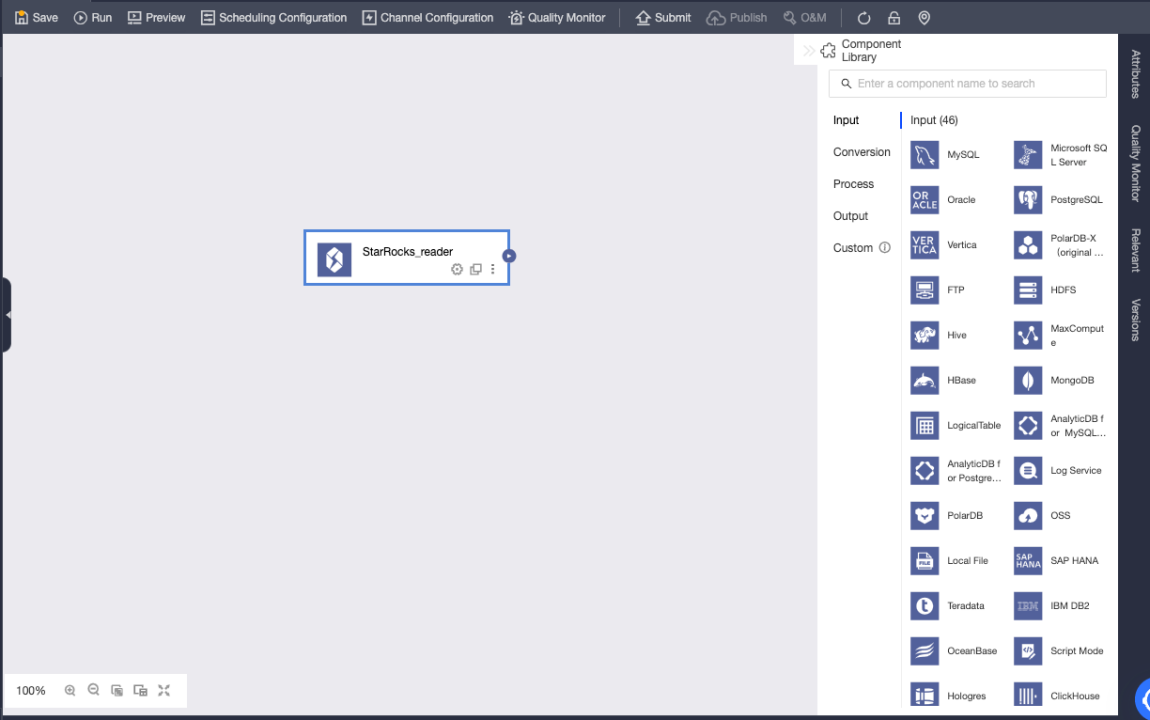
Task: Click the Submit button
Action: 663,18
